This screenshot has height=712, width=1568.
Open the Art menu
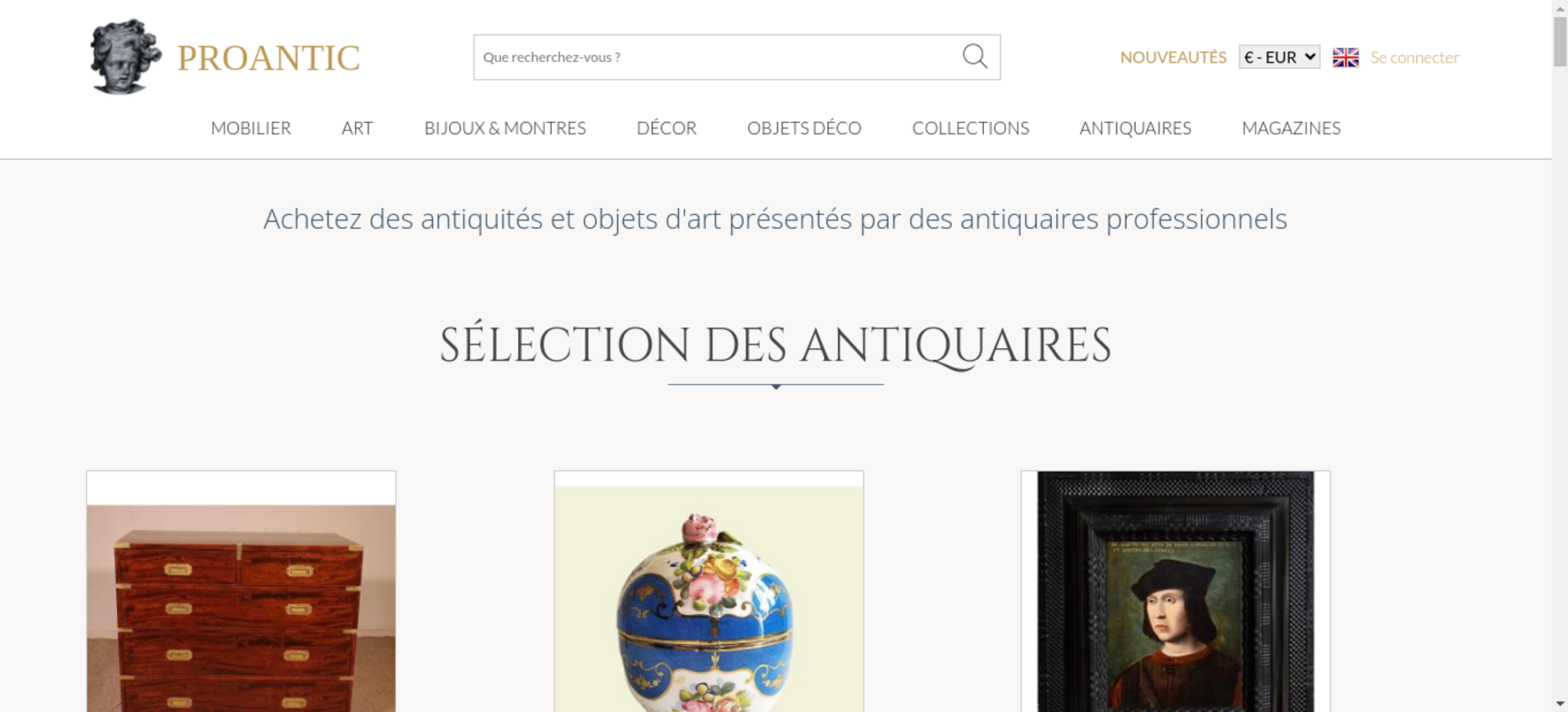358,128
